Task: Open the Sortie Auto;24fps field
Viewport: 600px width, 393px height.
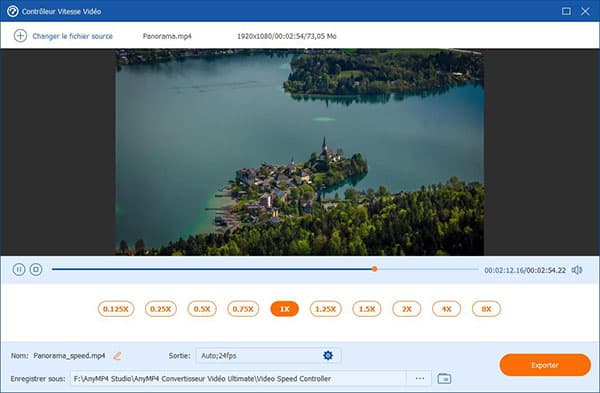Action: pos(268,355)
